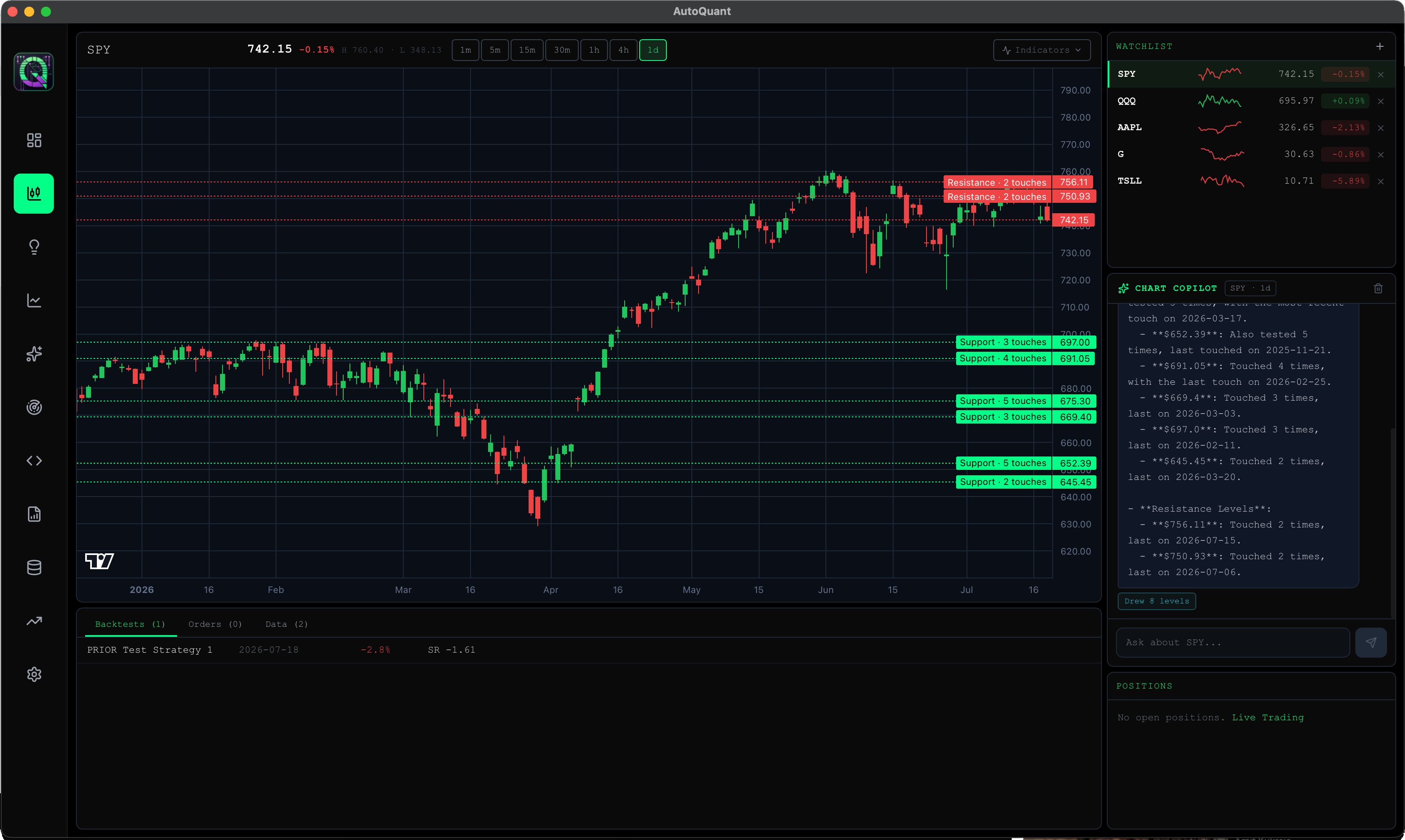Send the copilot message with paper-plane button
The image size is (1405, 840).
(x=1370, y=643)
